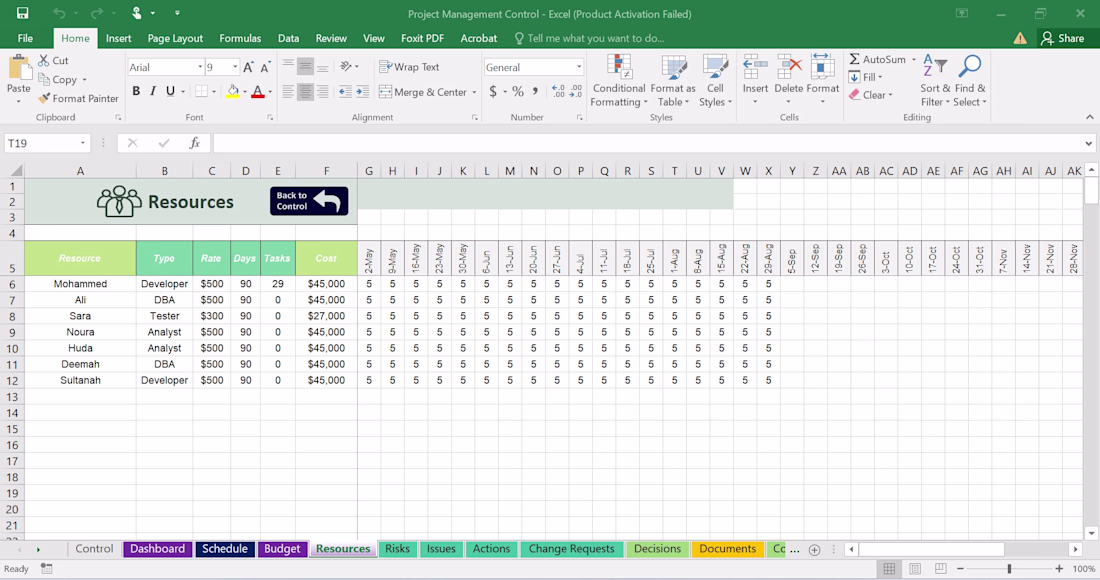The image size is (1100, 580).
Task: Add a new sheet with plus icon
Action: pyautogui.click(x=814, y=550)
